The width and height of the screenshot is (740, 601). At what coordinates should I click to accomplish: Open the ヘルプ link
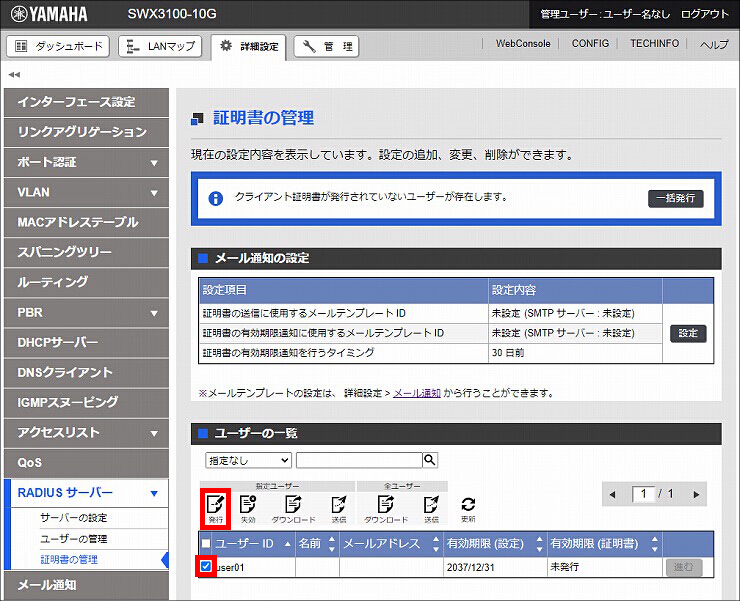tap(714, 44)
